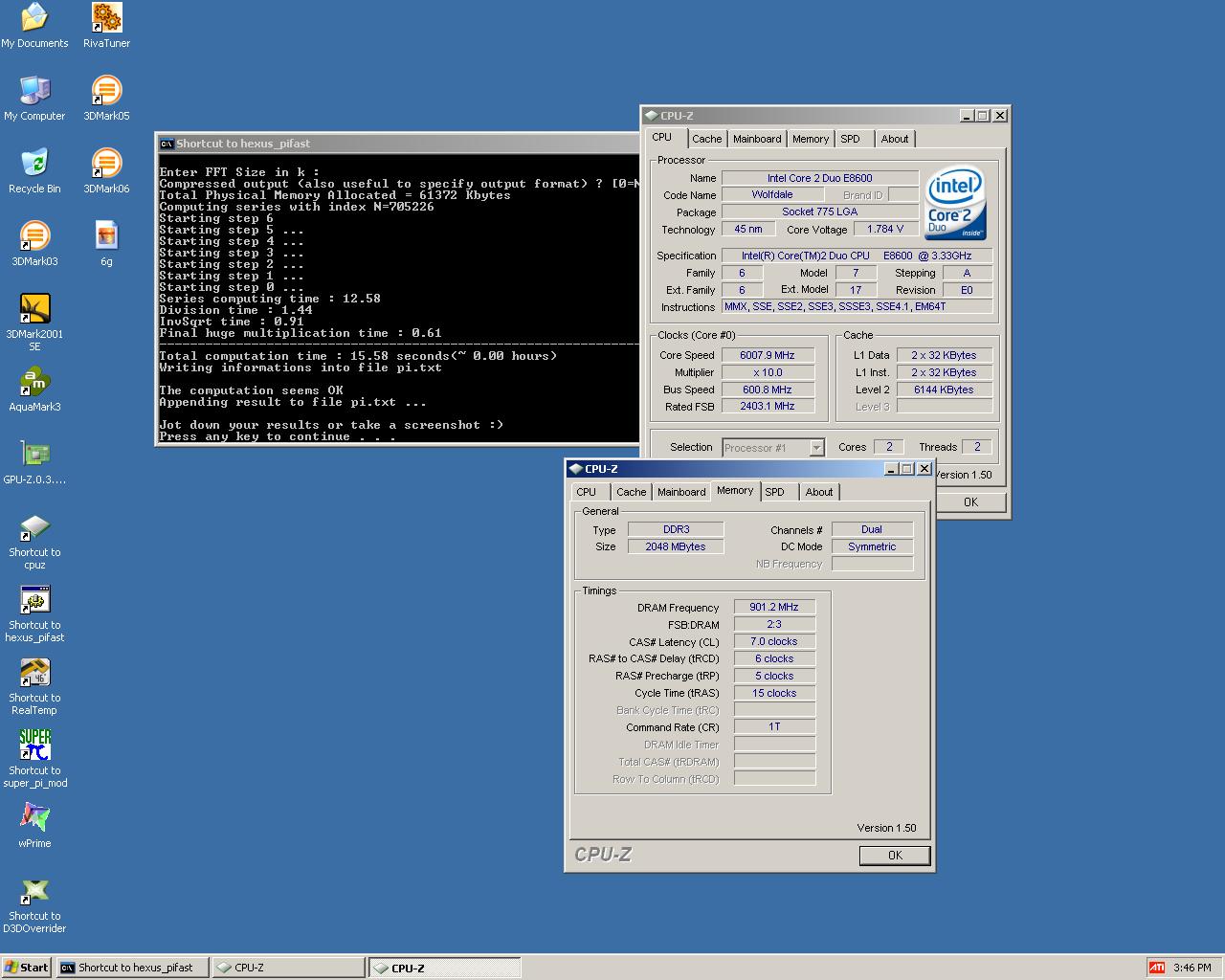
Task: Click the Rated FSB value 2403.1 MHz
Action: click(768, 407)
